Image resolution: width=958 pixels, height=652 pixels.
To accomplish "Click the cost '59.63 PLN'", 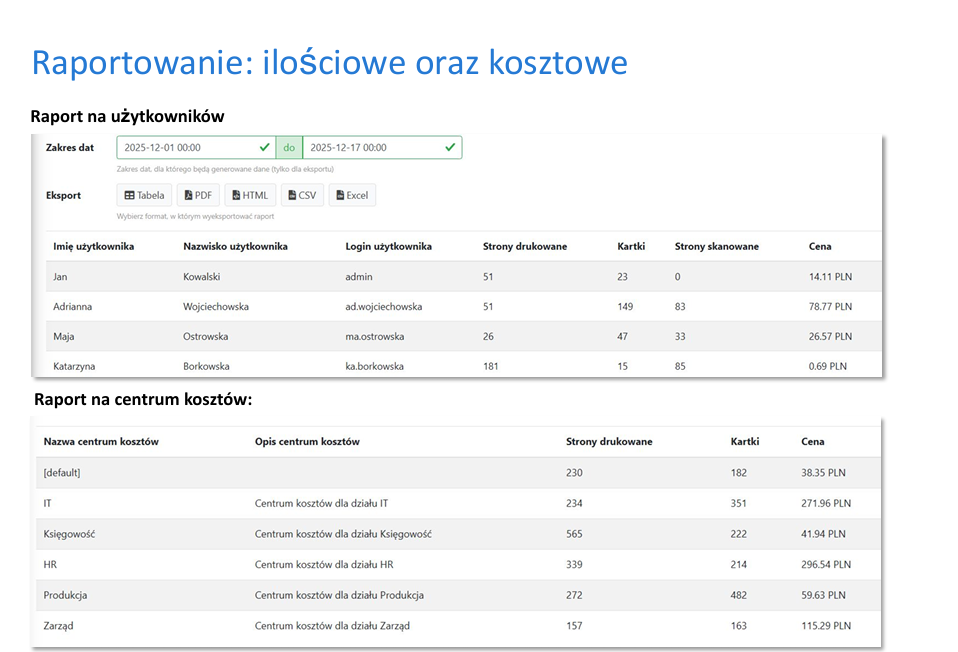I will tap(823, 595).
